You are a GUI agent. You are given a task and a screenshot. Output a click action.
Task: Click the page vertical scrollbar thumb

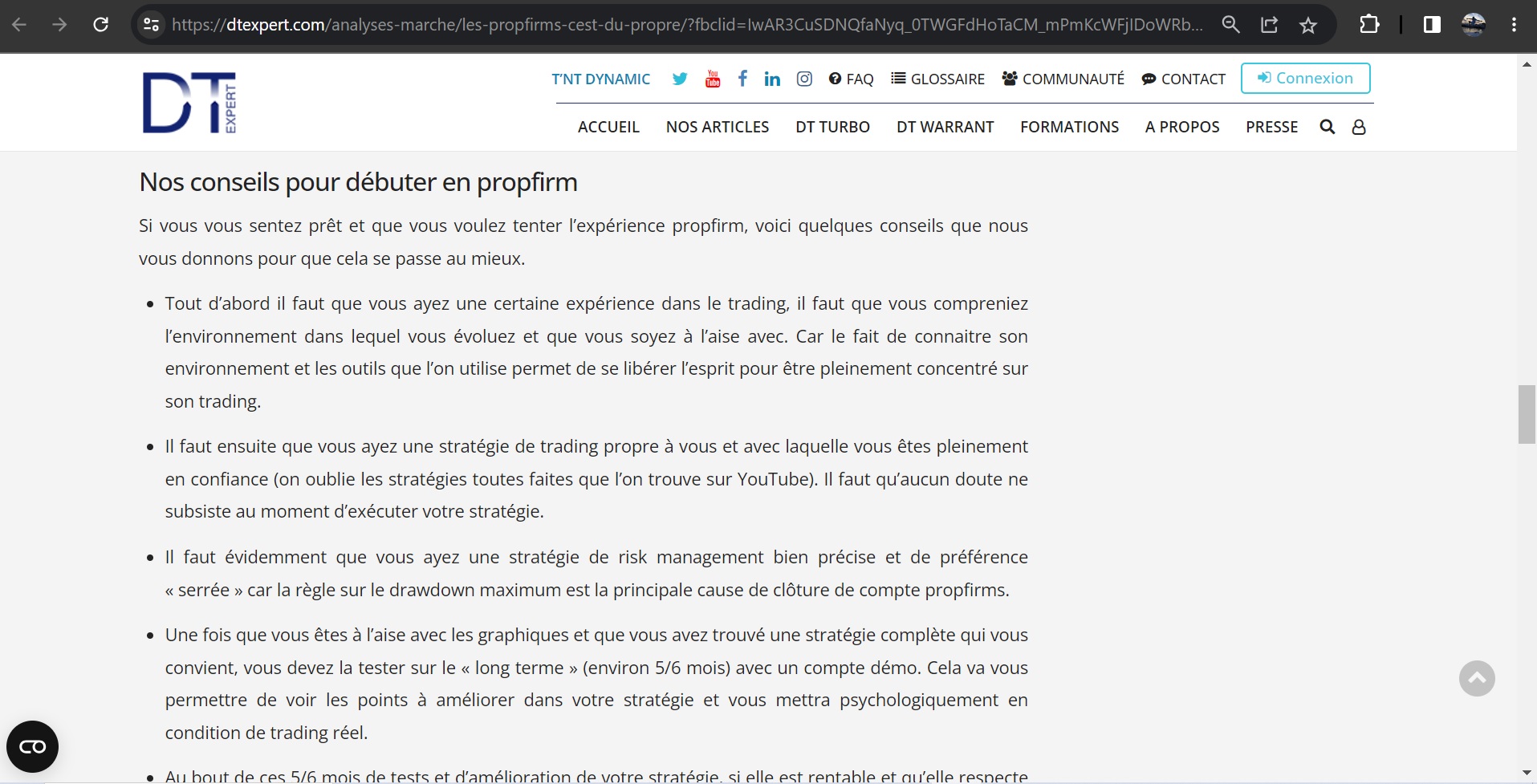(1526, 414)
